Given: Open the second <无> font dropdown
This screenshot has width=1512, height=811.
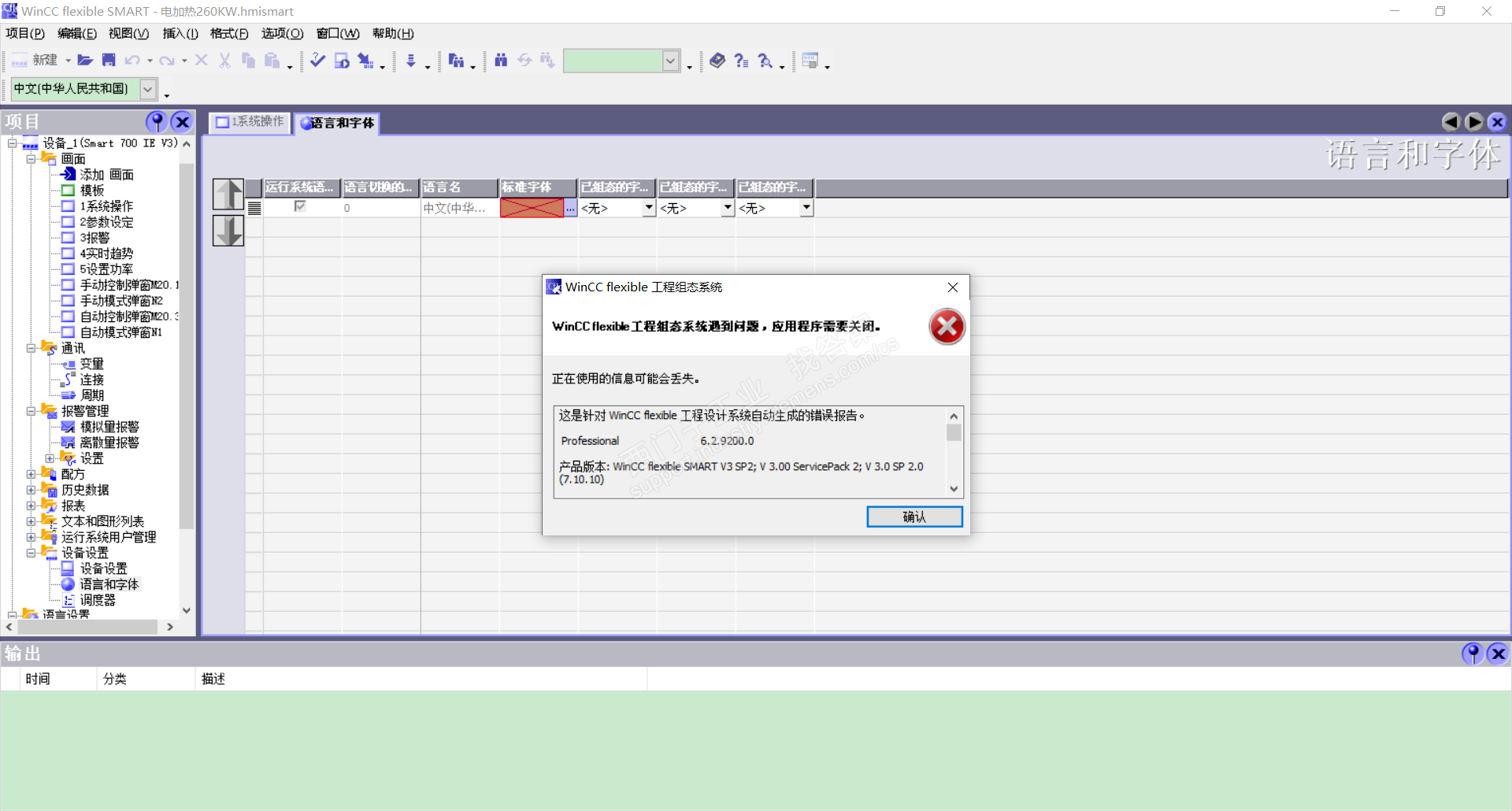Looking at the screenshot, I should coord(728,208).
